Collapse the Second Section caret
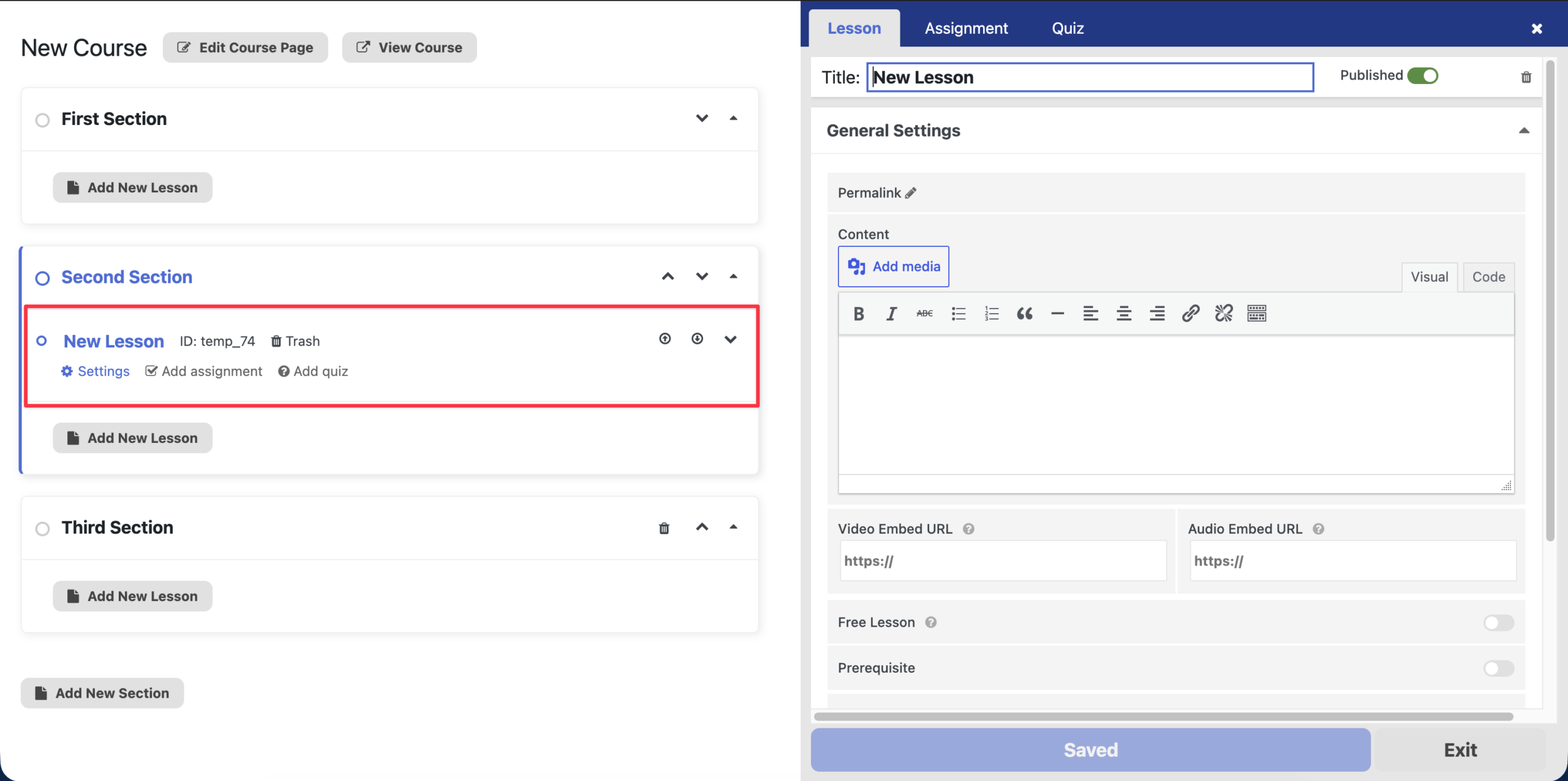 click(733, 276)
